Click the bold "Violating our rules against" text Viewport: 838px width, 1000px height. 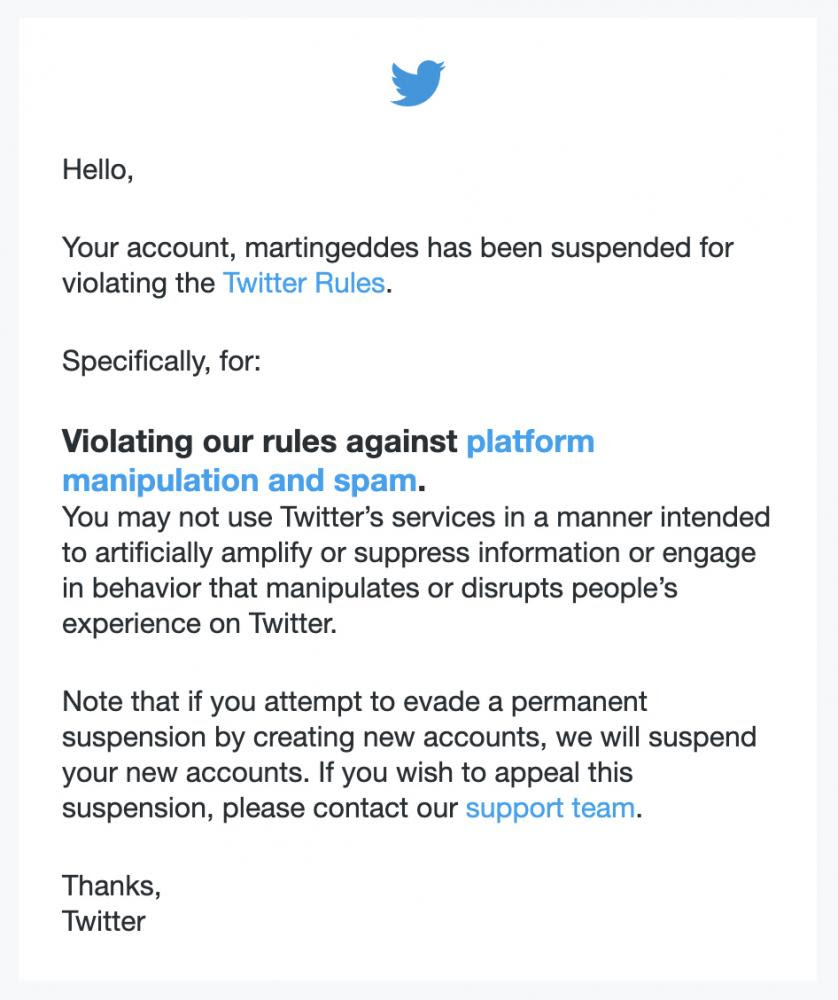tap(260, 442)
